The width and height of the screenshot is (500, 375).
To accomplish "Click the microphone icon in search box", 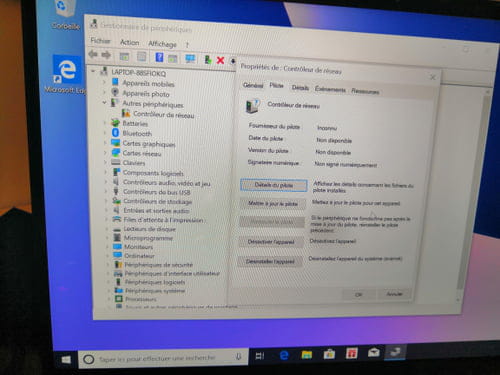I will (238, 357).
